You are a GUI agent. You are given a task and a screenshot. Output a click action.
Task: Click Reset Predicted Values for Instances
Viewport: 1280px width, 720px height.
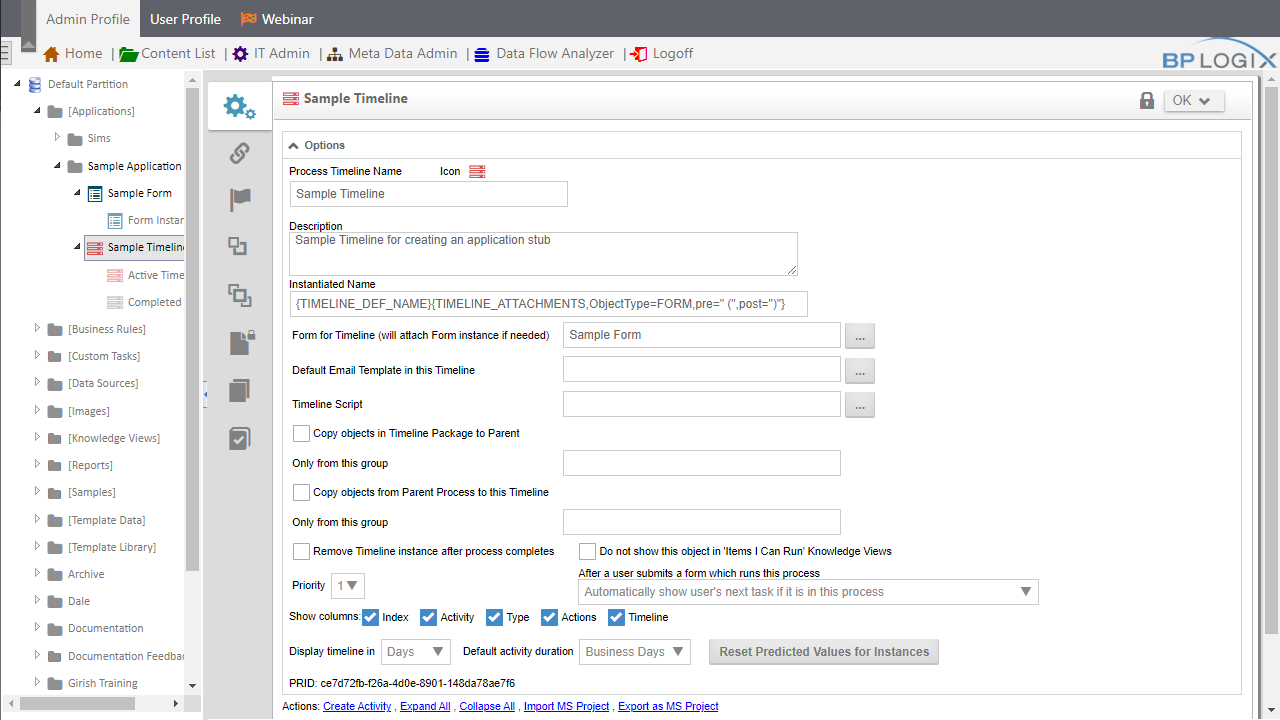pyautogui.click(x=824, y=652)
